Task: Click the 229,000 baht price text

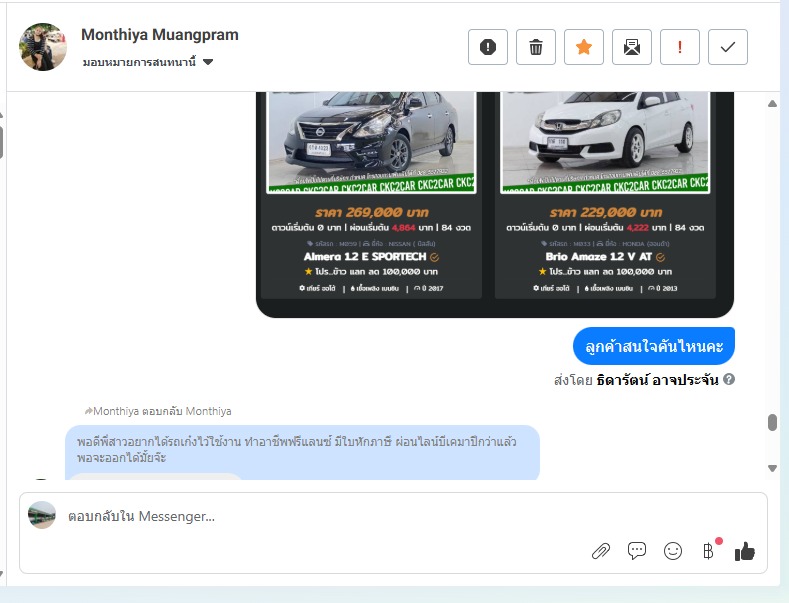Action: point(606,212)
